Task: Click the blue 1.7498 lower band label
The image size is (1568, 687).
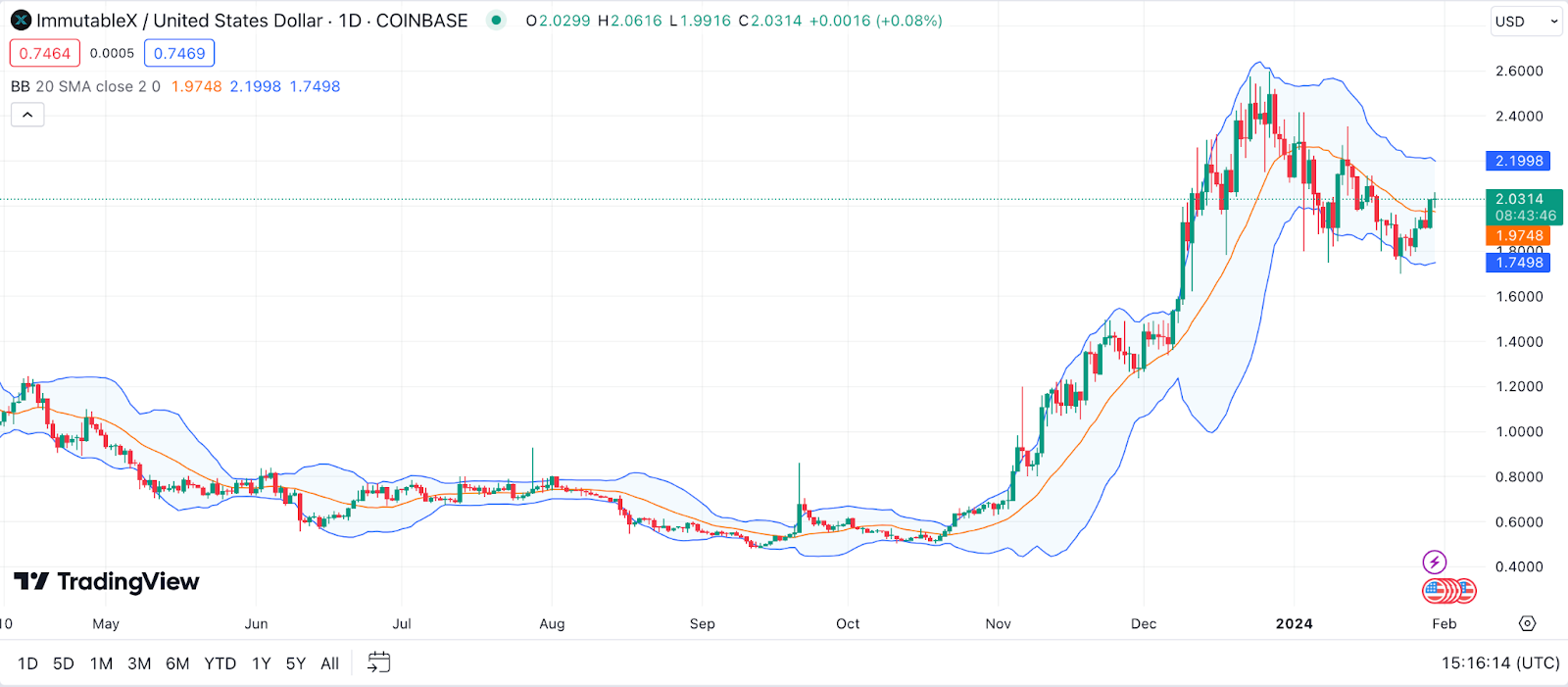Action: click(1519, 263)
